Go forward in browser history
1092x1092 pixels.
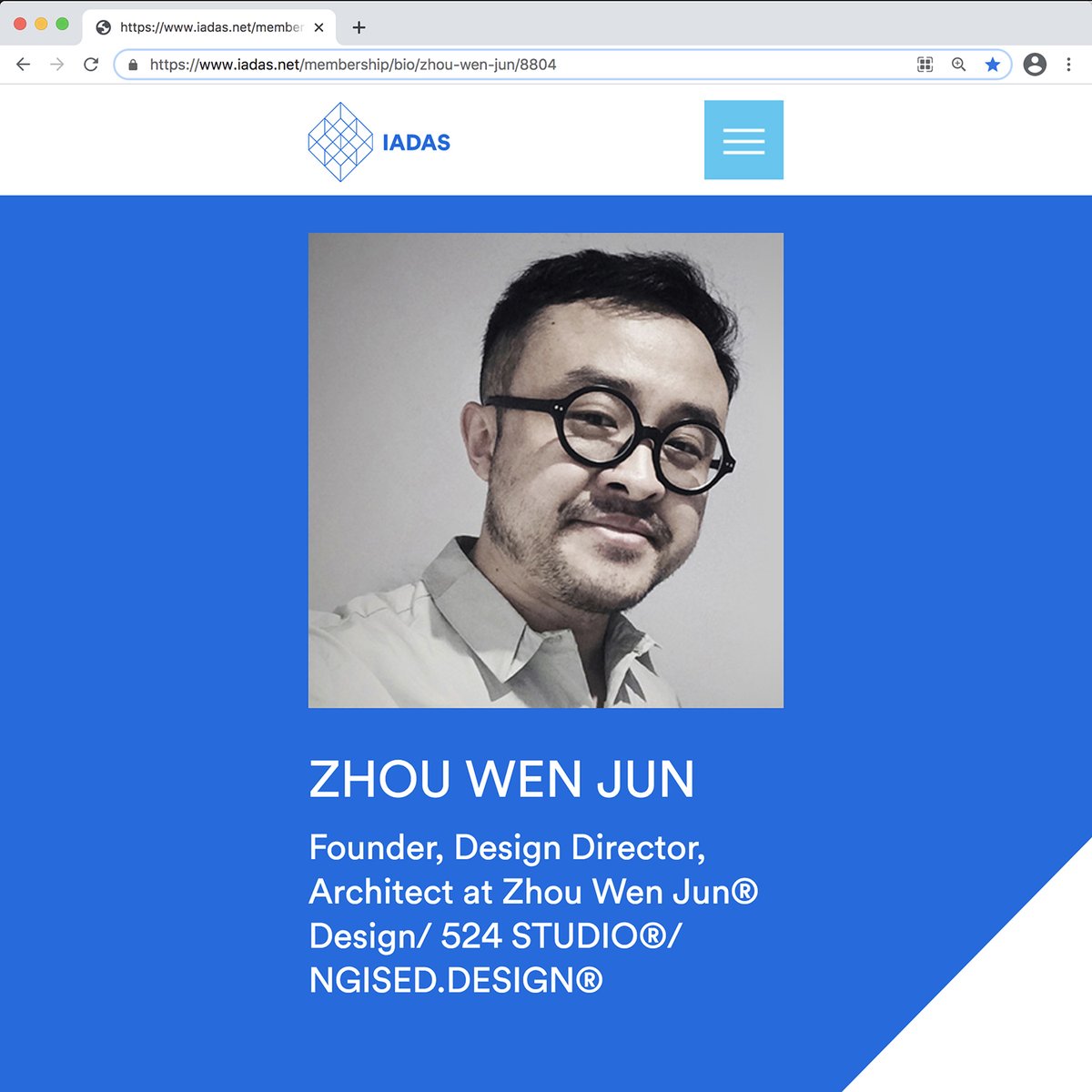pyautogui.click(x=57, y=65)
